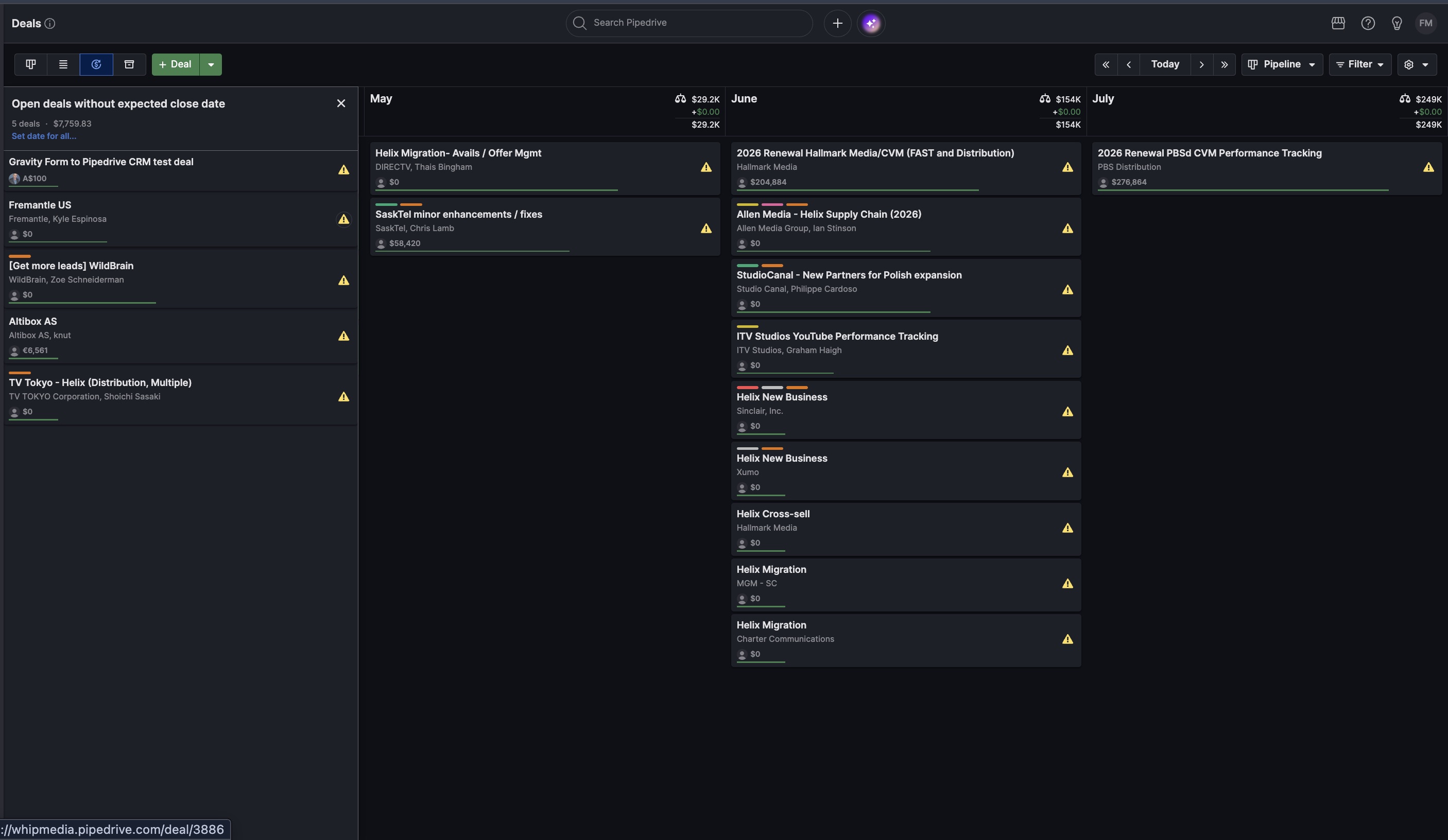Image resolution: width=1448 pixels, height=840 pixels.
Task: Switch to pipeline kanban view icon
Action: [x=30, y=64]
